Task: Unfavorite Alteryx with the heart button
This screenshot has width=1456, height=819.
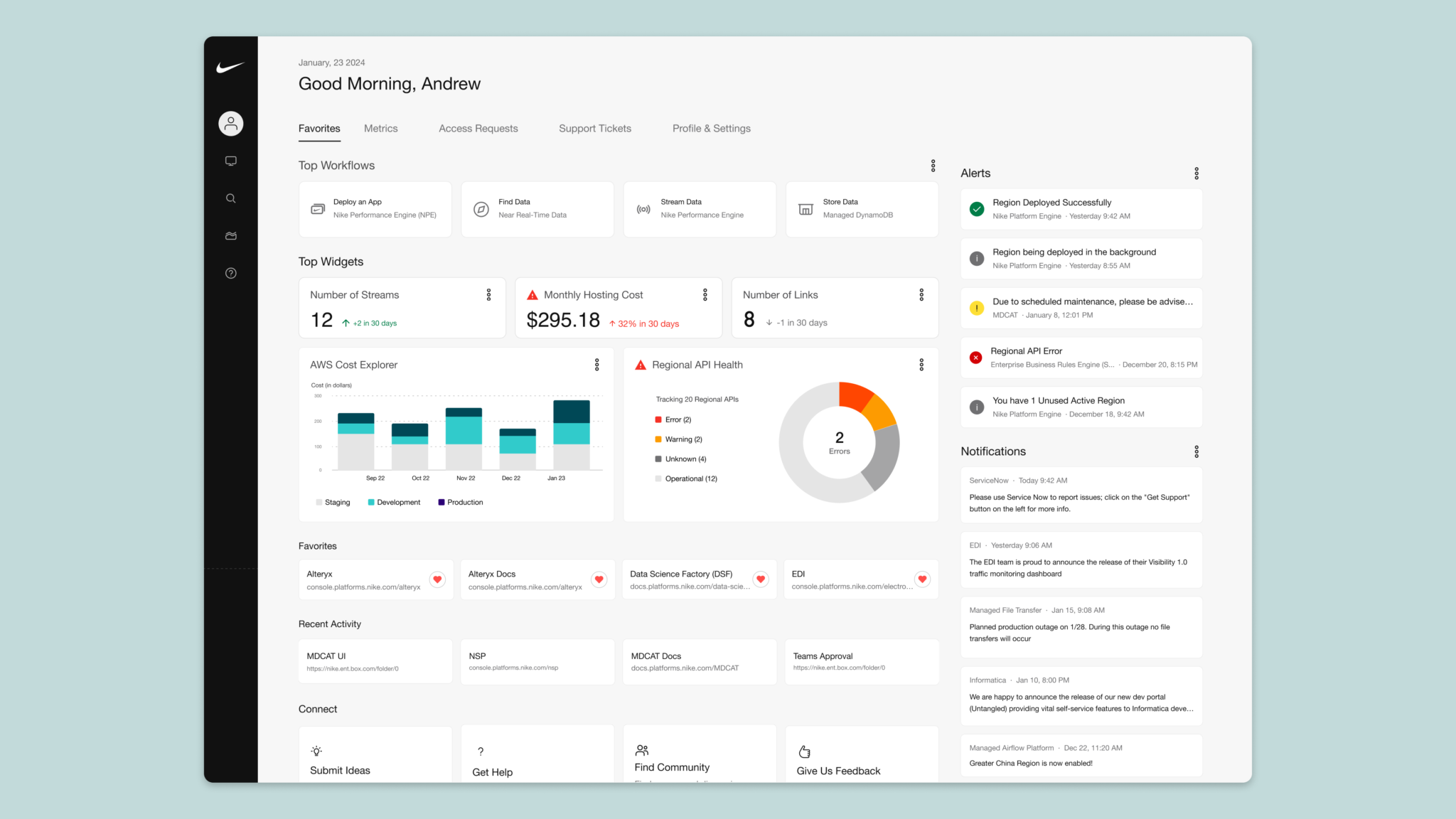Action: [x=437, y=579]
